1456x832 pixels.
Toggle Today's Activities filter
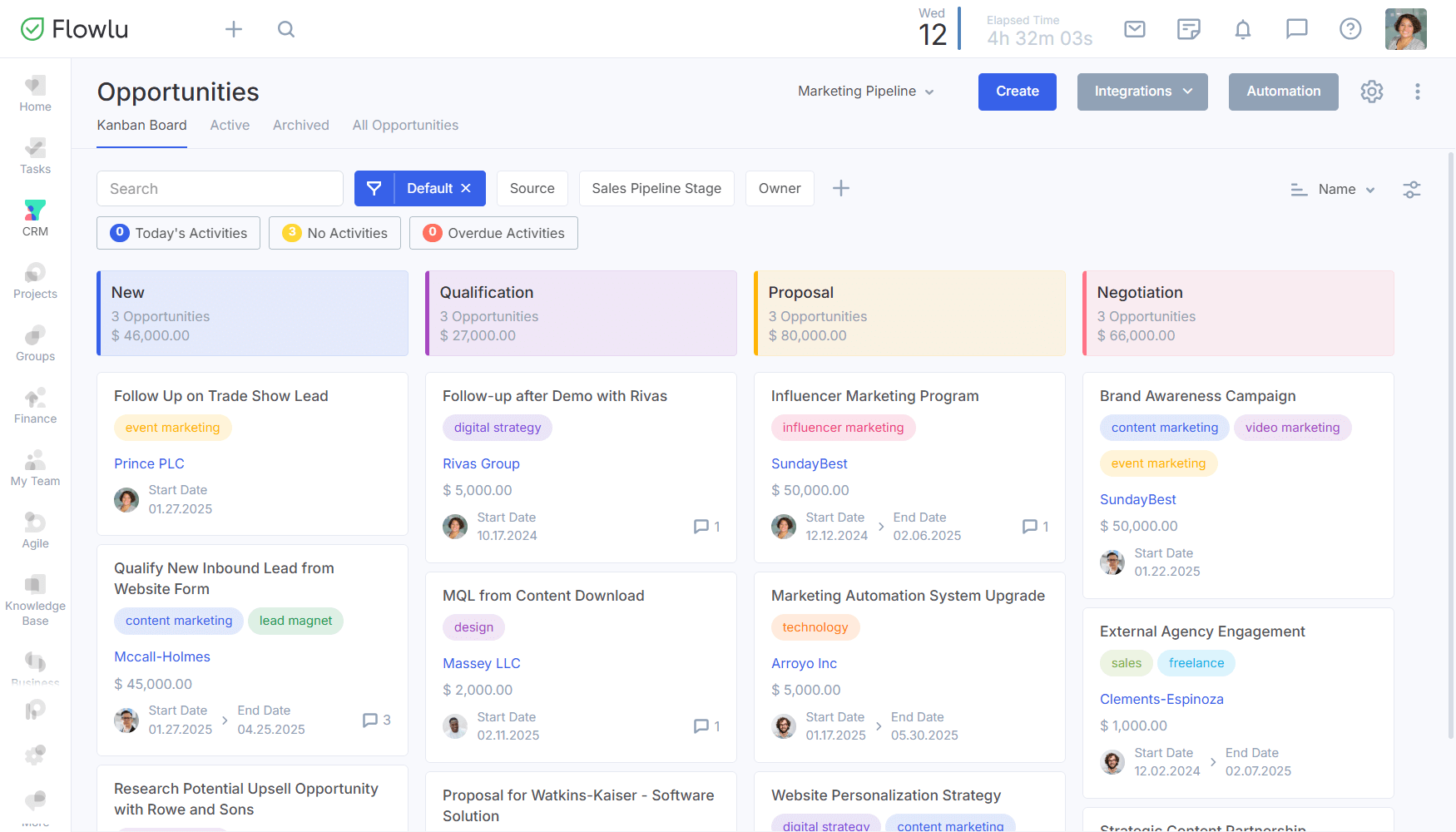tap(178, 233)
